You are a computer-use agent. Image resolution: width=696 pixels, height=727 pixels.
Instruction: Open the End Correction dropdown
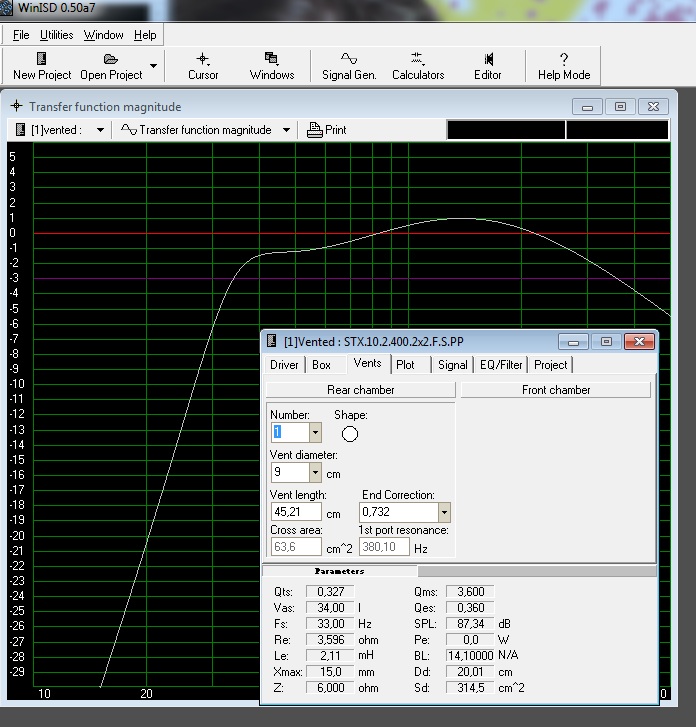(444, 512)
